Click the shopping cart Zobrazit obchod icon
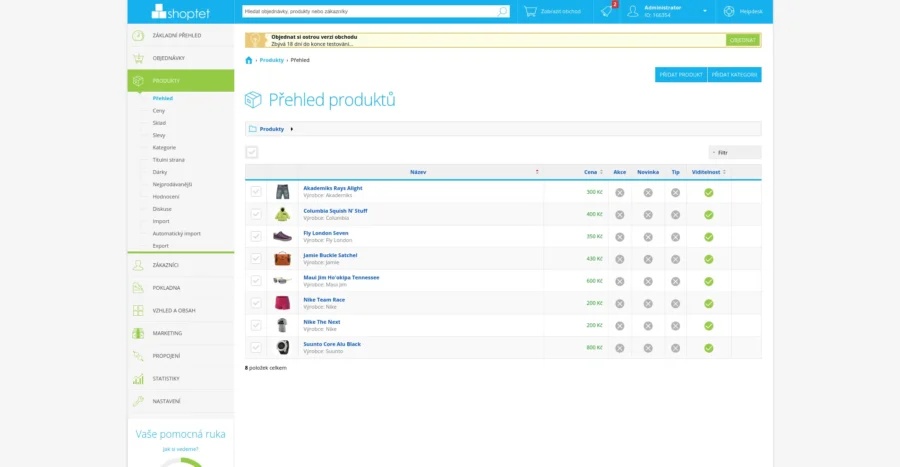The image size is (900, 467). click(530, 11)
